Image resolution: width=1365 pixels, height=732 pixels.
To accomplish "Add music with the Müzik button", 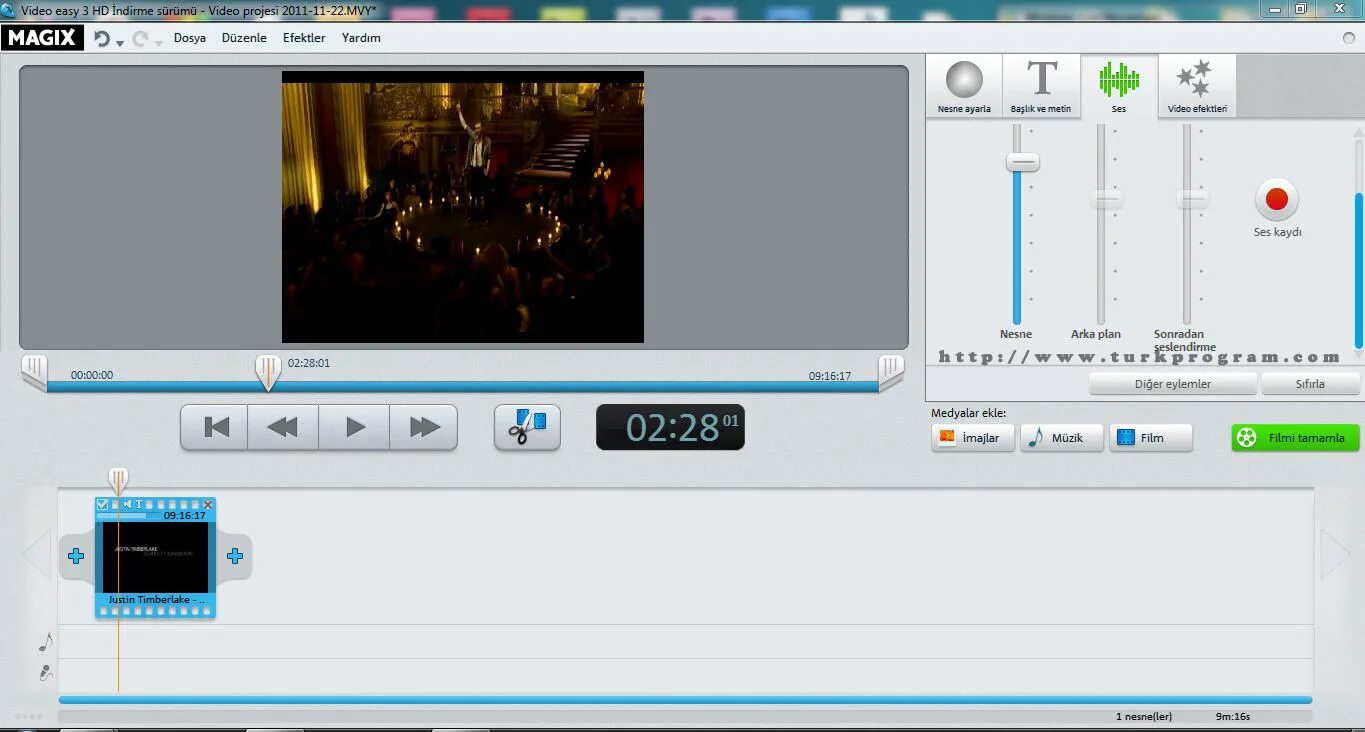I will point(1061,438).
